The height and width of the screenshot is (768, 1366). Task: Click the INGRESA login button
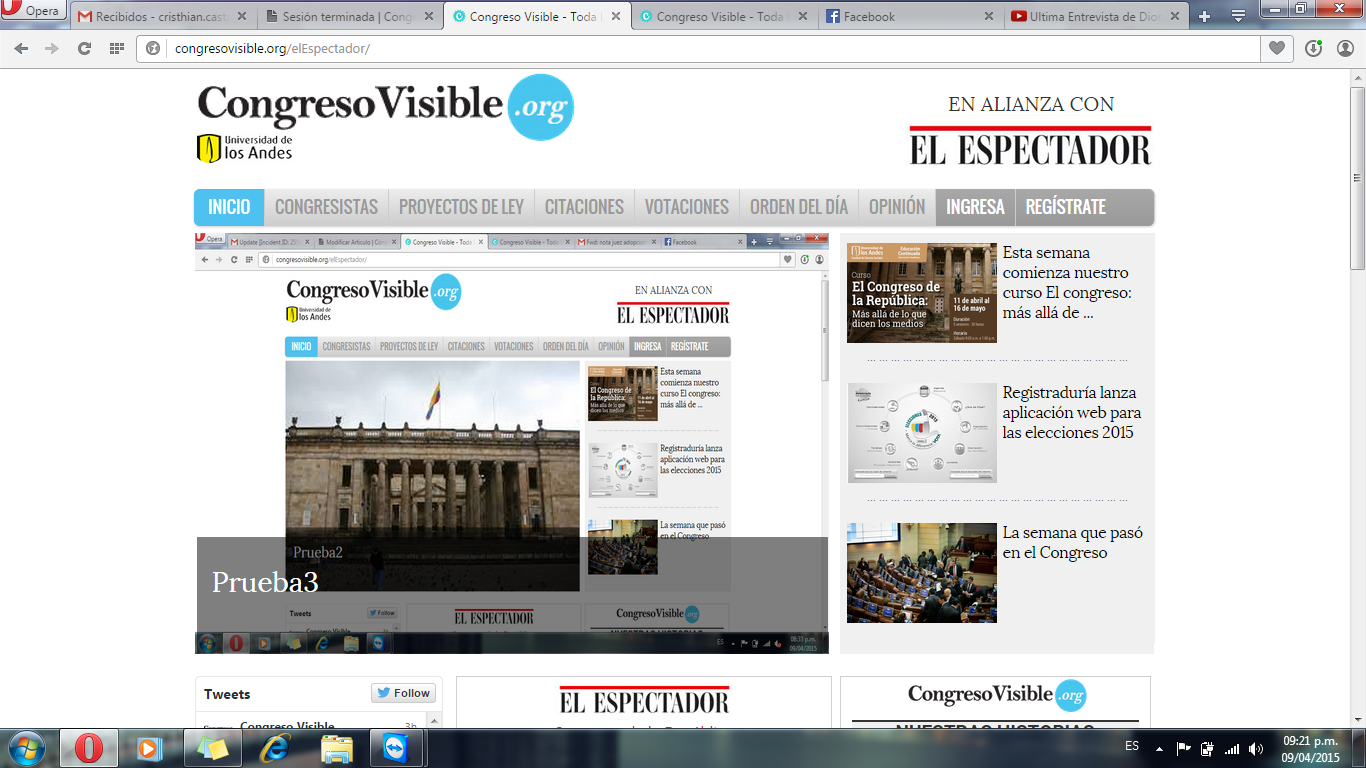[975, 207]
